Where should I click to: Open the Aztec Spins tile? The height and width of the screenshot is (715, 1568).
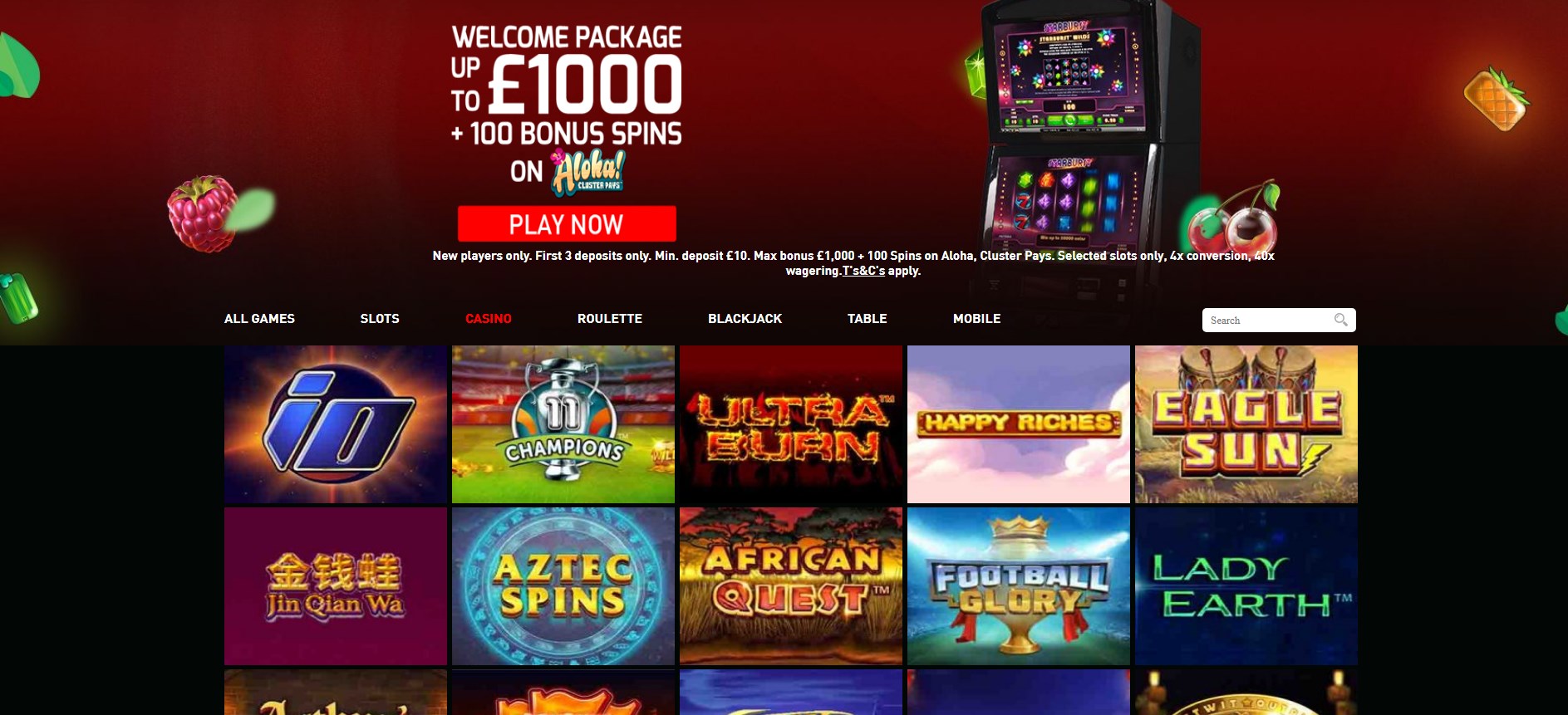coord(563,586)
